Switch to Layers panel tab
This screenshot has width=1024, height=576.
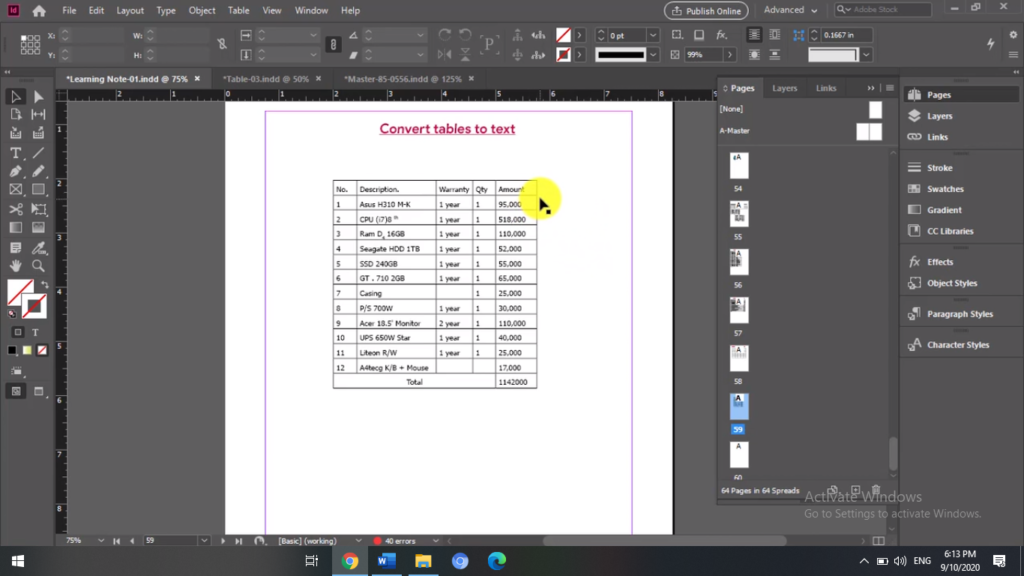[x=784, y=88]
